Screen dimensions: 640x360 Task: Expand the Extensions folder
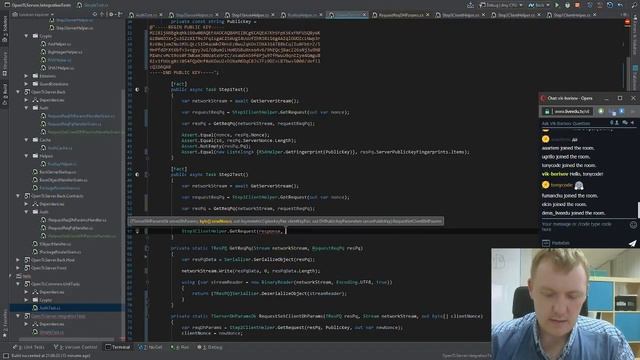[26, 76]
